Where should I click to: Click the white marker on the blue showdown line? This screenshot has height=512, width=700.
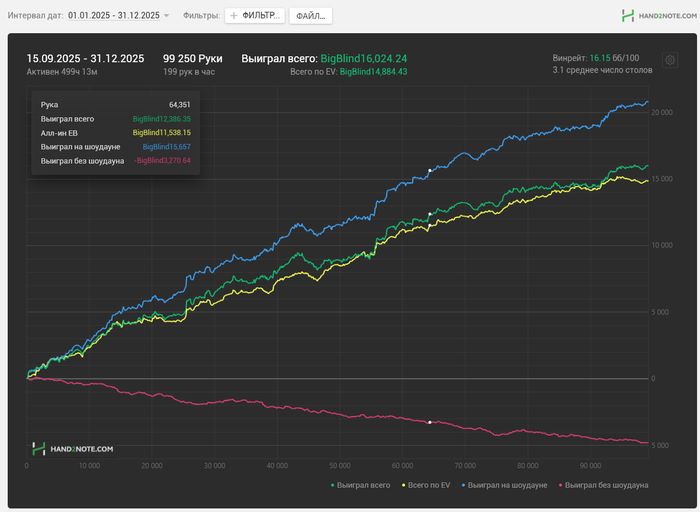430,171
